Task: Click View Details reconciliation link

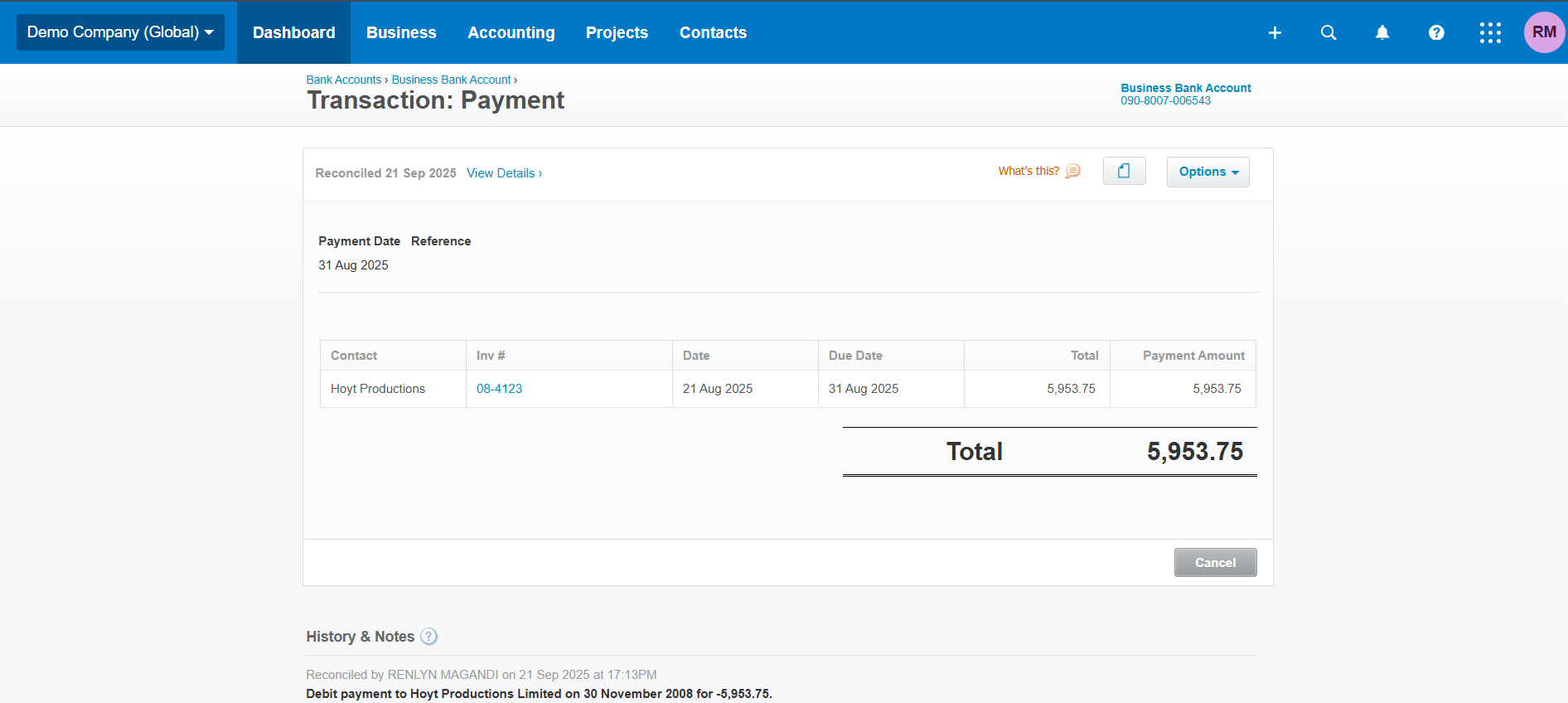Action: [504, 173]
